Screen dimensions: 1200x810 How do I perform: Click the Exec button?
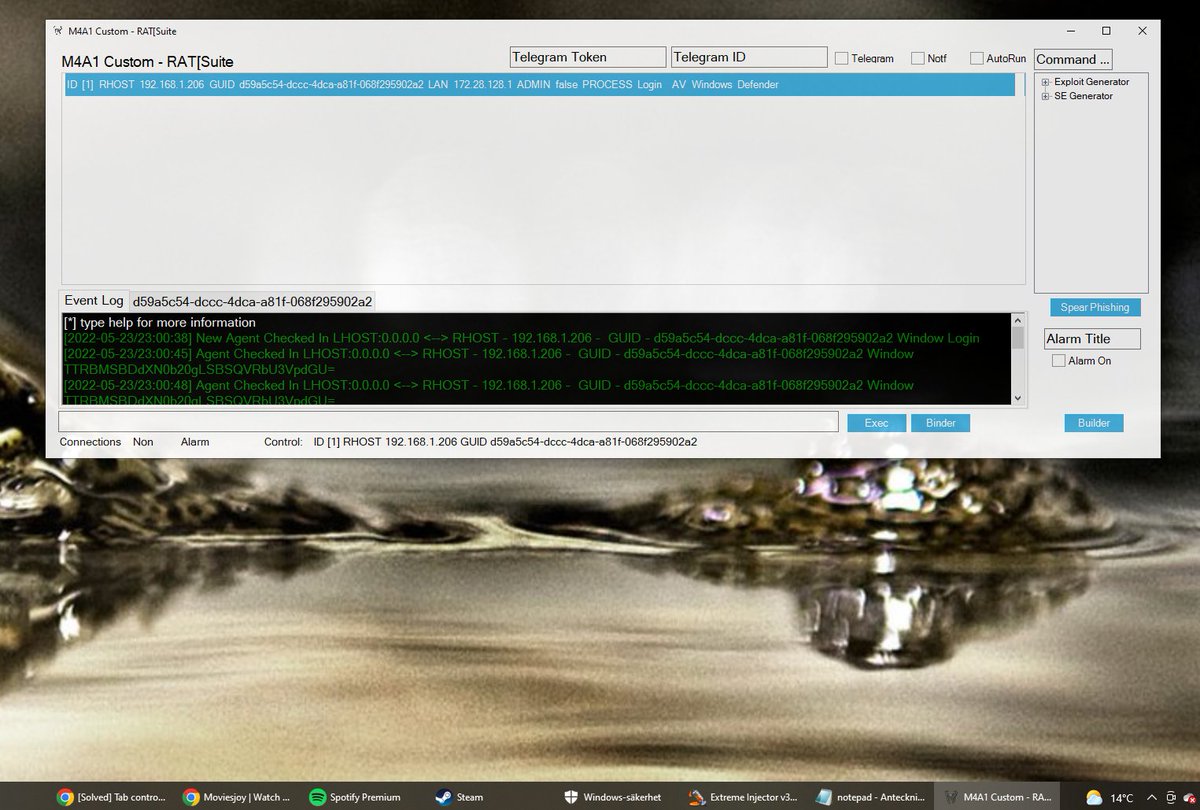[876, 423]
